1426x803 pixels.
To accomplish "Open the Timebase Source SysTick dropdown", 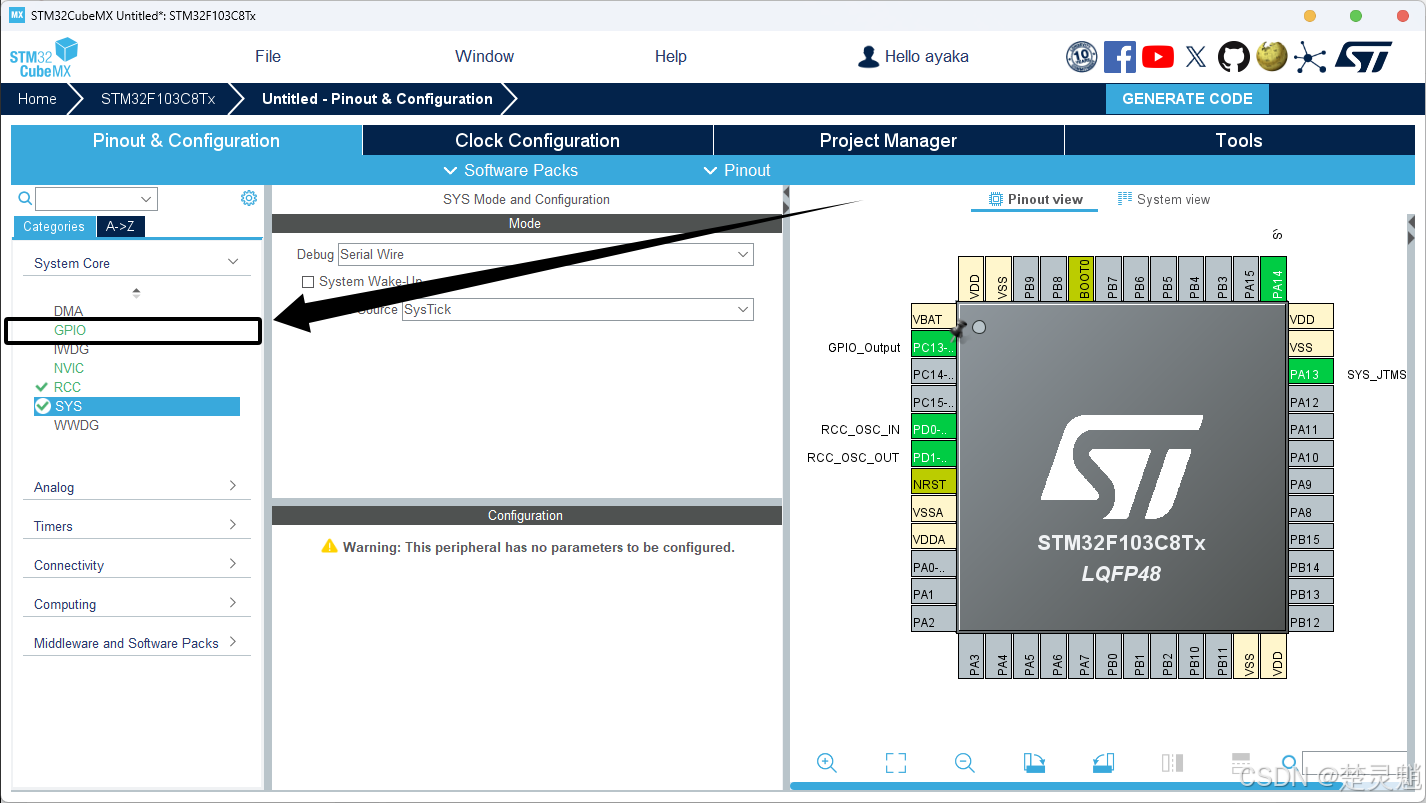I will [x=577, y=309].
